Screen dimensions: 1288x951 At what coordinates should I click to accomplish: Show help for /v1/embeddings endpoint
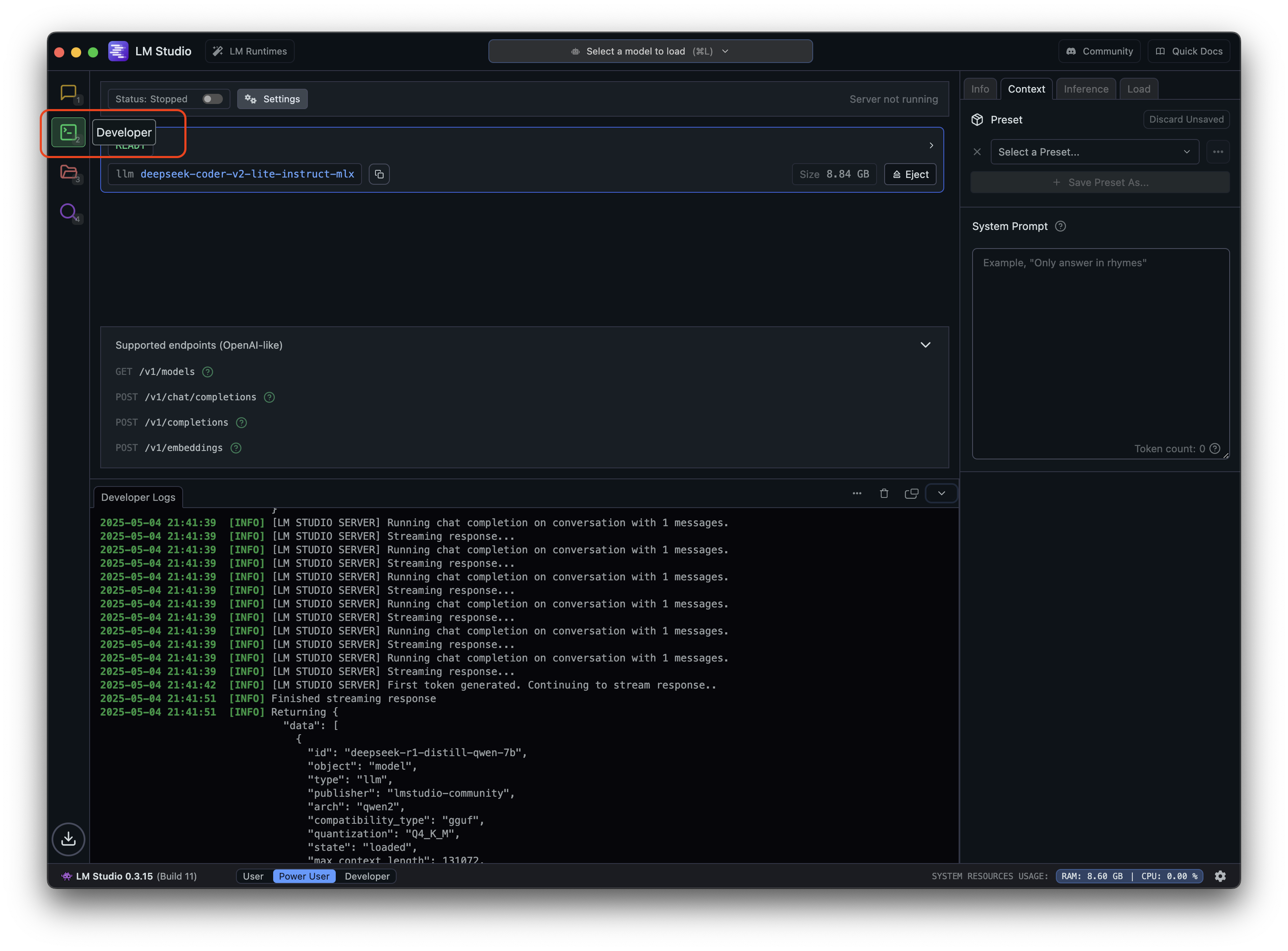pos(236,448)
